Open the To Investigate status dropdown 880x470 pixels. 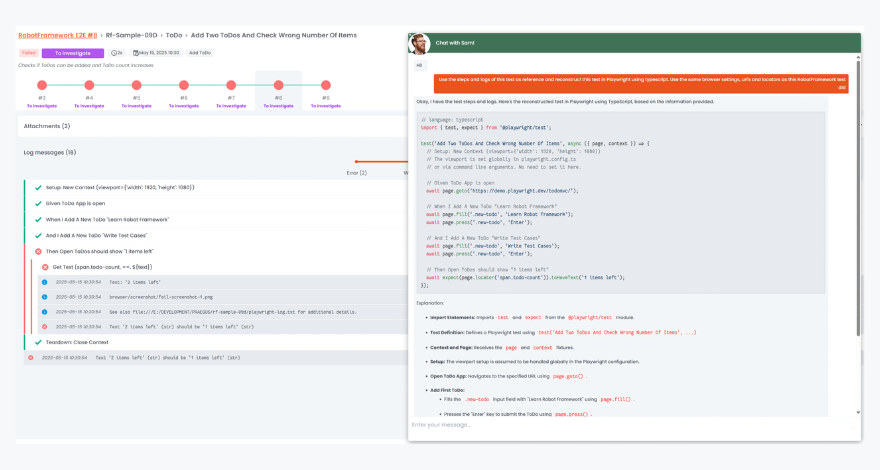(x=73, y=53)
